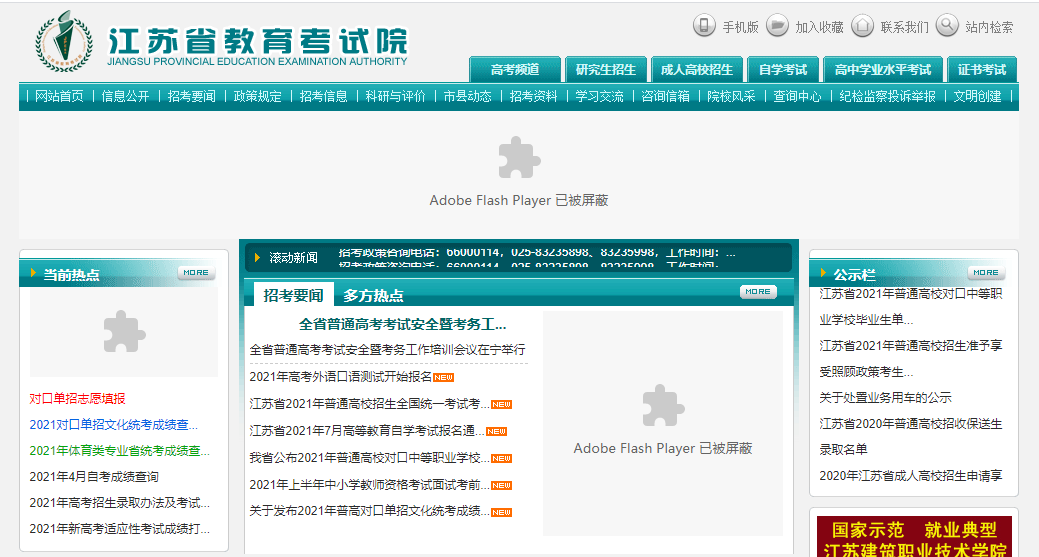Open the 高中学业水平考试 tab
Screen dimensions: 1039x557
(883, 70)
